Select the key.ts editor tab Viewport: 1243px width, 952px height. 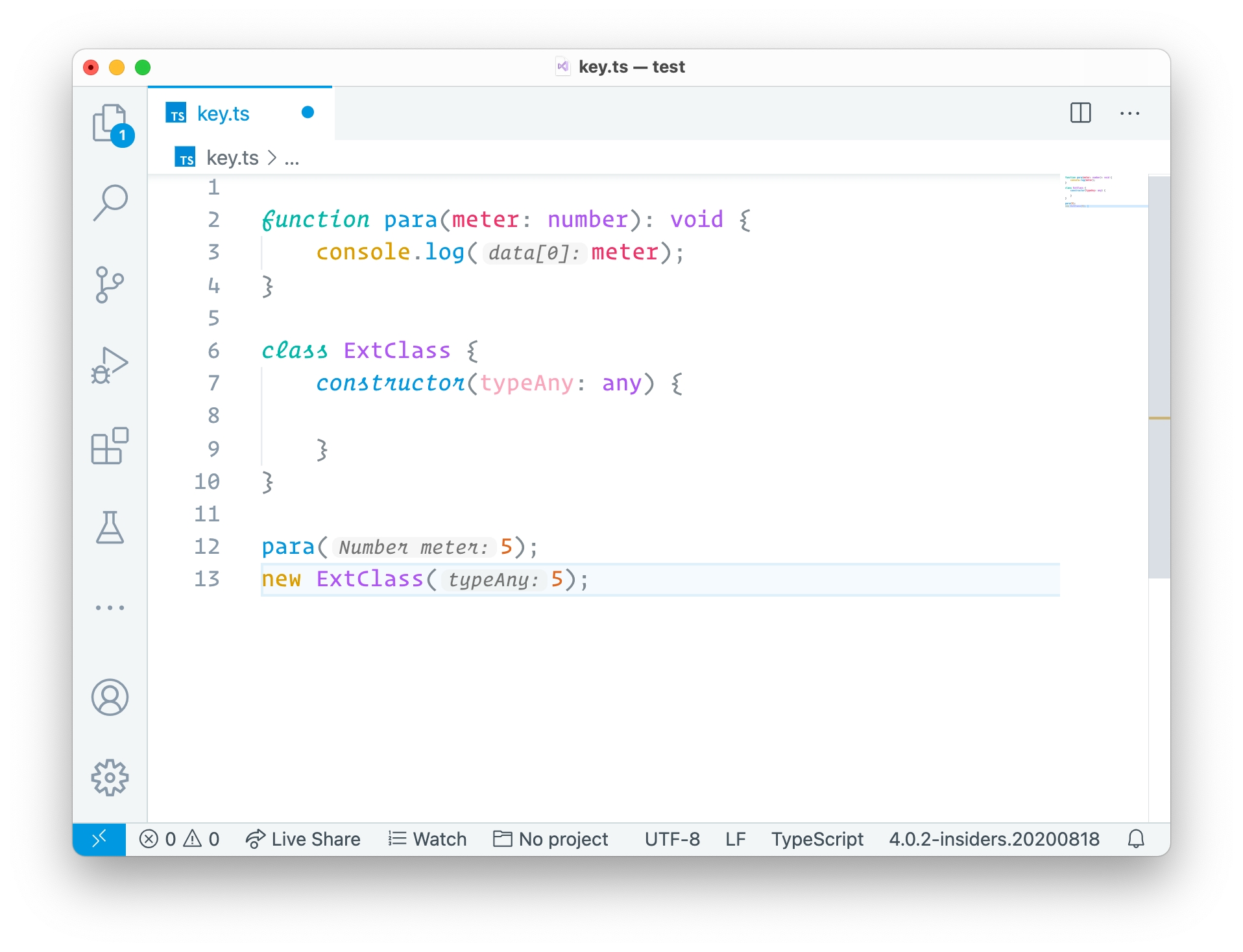223,113
